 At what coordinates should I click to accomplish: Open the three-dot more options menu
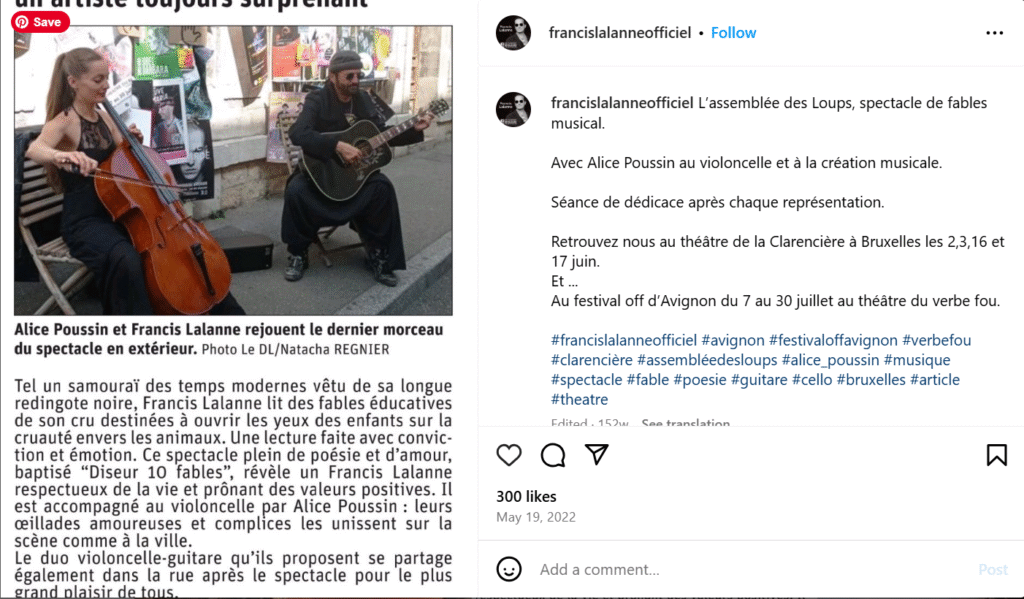[994, 33]
